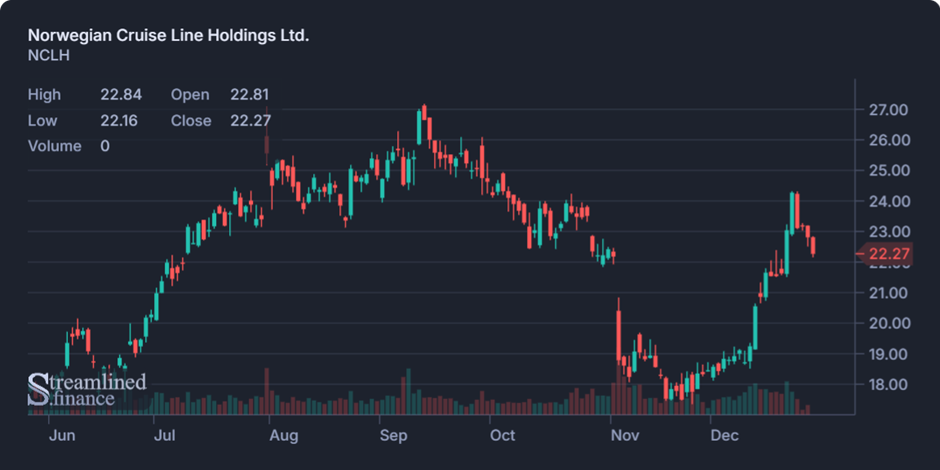
Task: Click the 23.00 price axis label
Action: [x=888, y=232]
